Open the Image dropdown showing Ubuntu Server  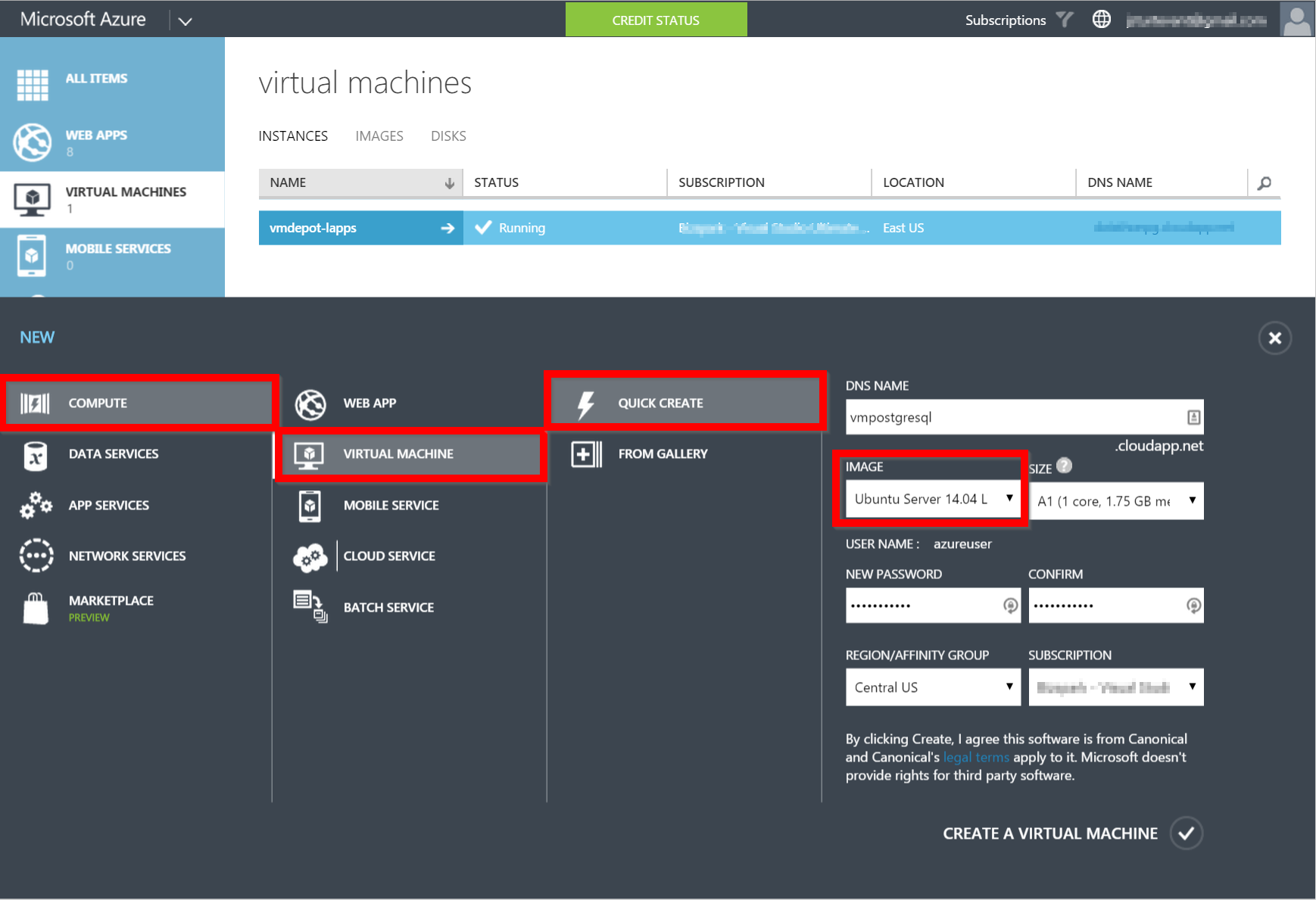933,499
